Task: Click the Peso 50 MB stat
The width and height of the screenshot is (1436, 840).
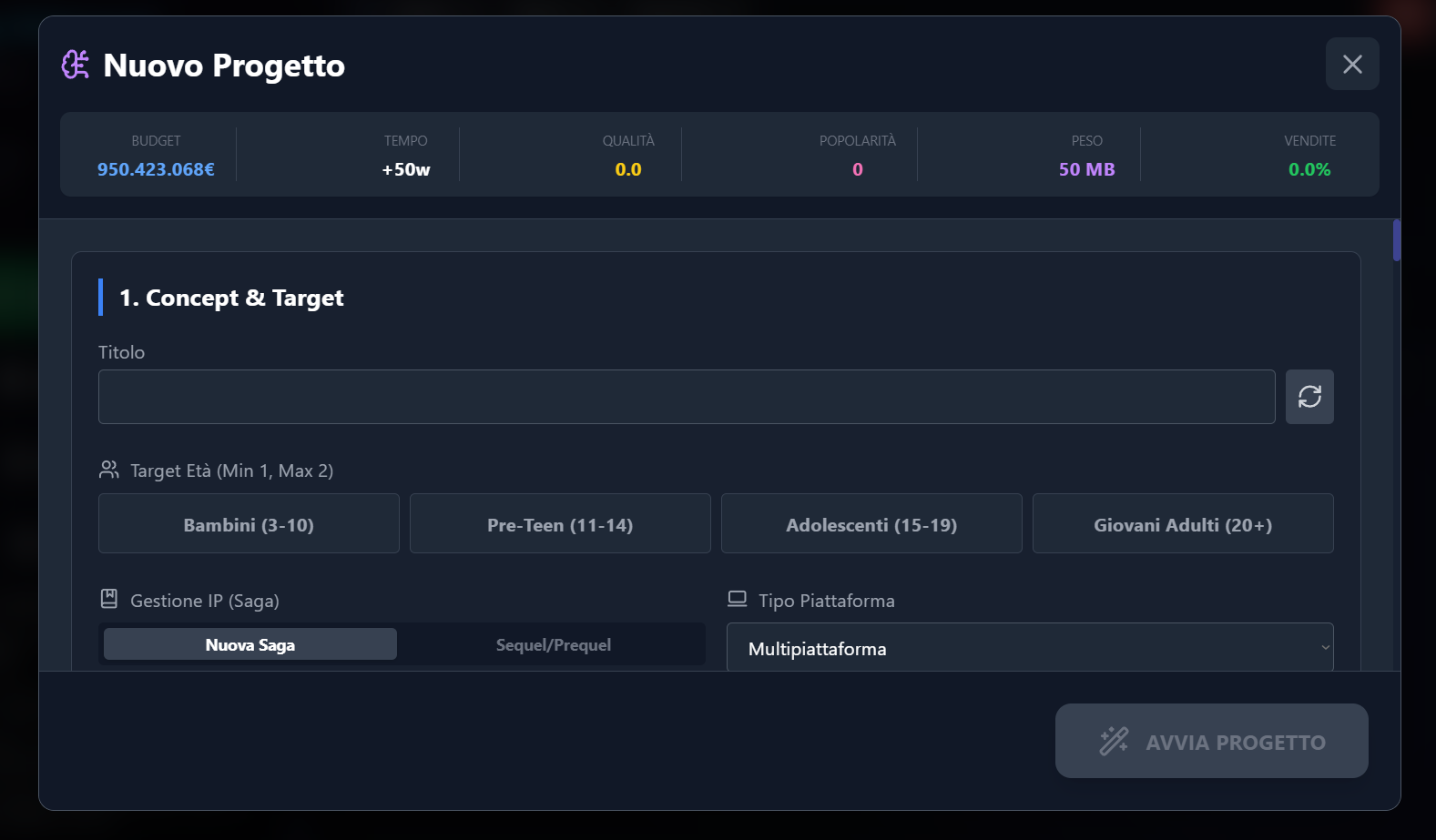Action: click(1086, 169)
